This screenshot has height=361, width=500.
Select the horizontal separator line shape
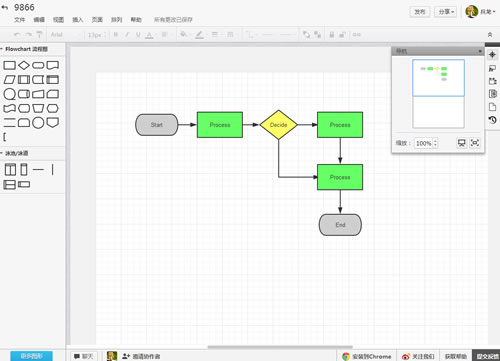click(x=38, y=170)
